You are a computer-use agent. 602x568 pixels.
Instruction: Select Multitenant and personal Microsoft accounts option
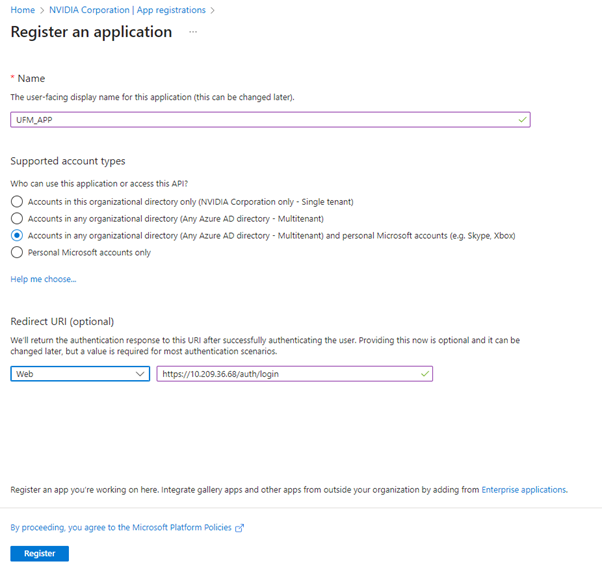click(x=16, y=235)
